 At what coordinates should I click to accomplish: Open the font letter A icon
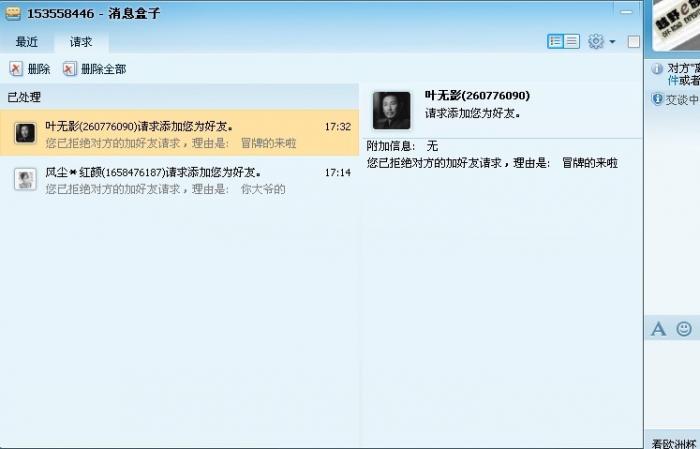pyautogui.click(x=658, y=329)
